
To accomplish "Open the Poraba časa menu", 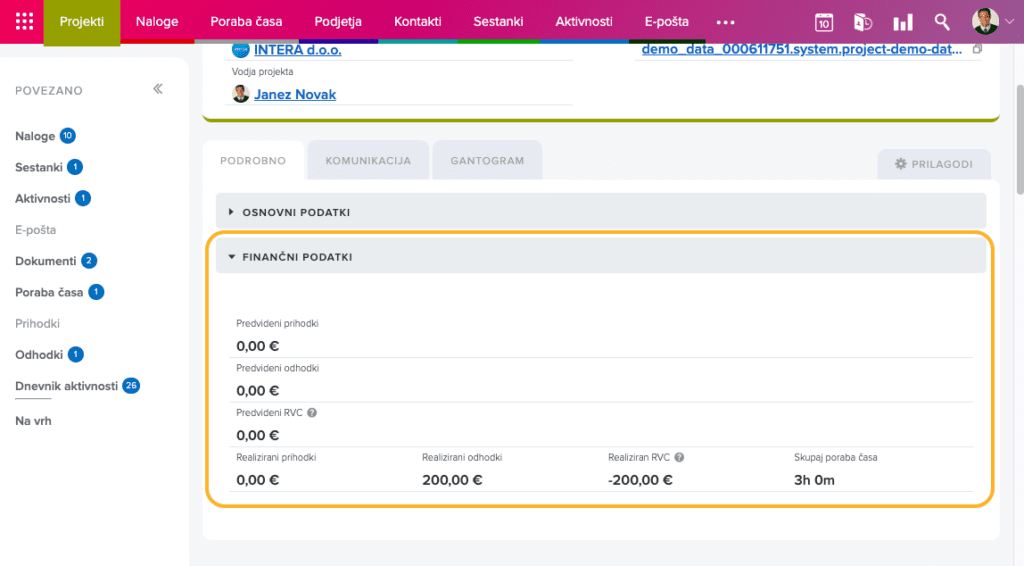I will 246,22.
